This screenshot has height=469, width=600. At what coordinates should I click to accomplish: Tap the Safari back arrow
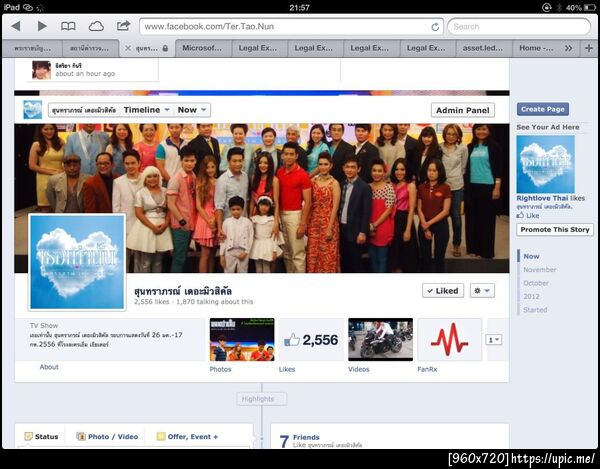(16, 26)
